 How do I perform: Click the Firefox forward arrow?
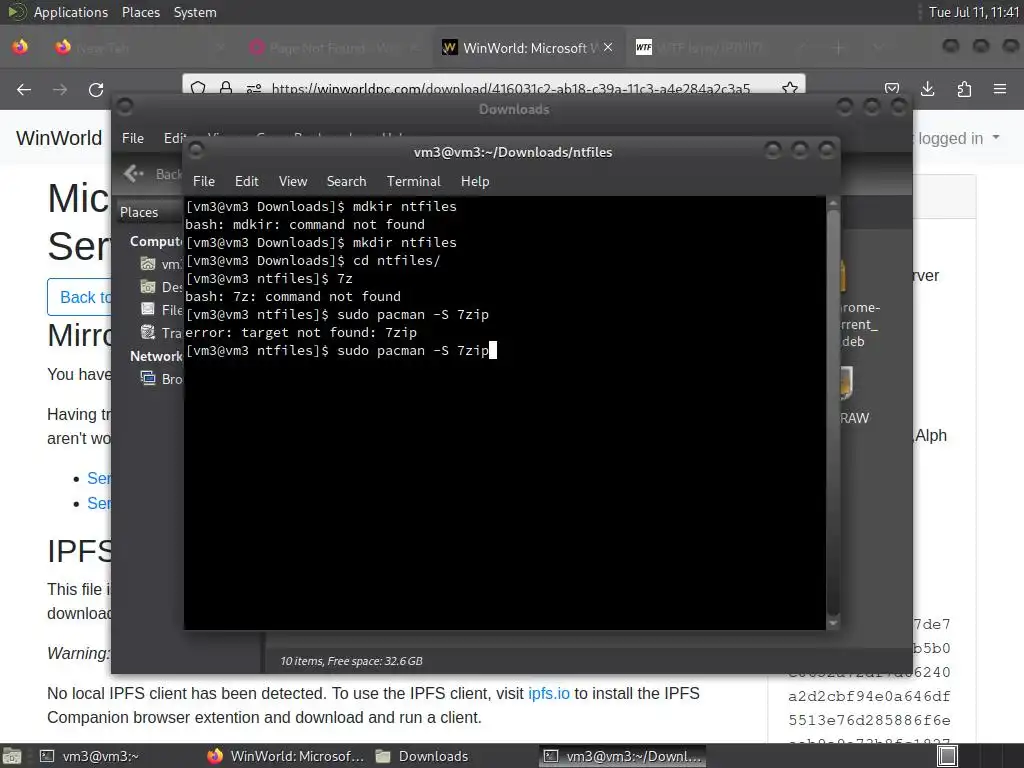(60, 89)
